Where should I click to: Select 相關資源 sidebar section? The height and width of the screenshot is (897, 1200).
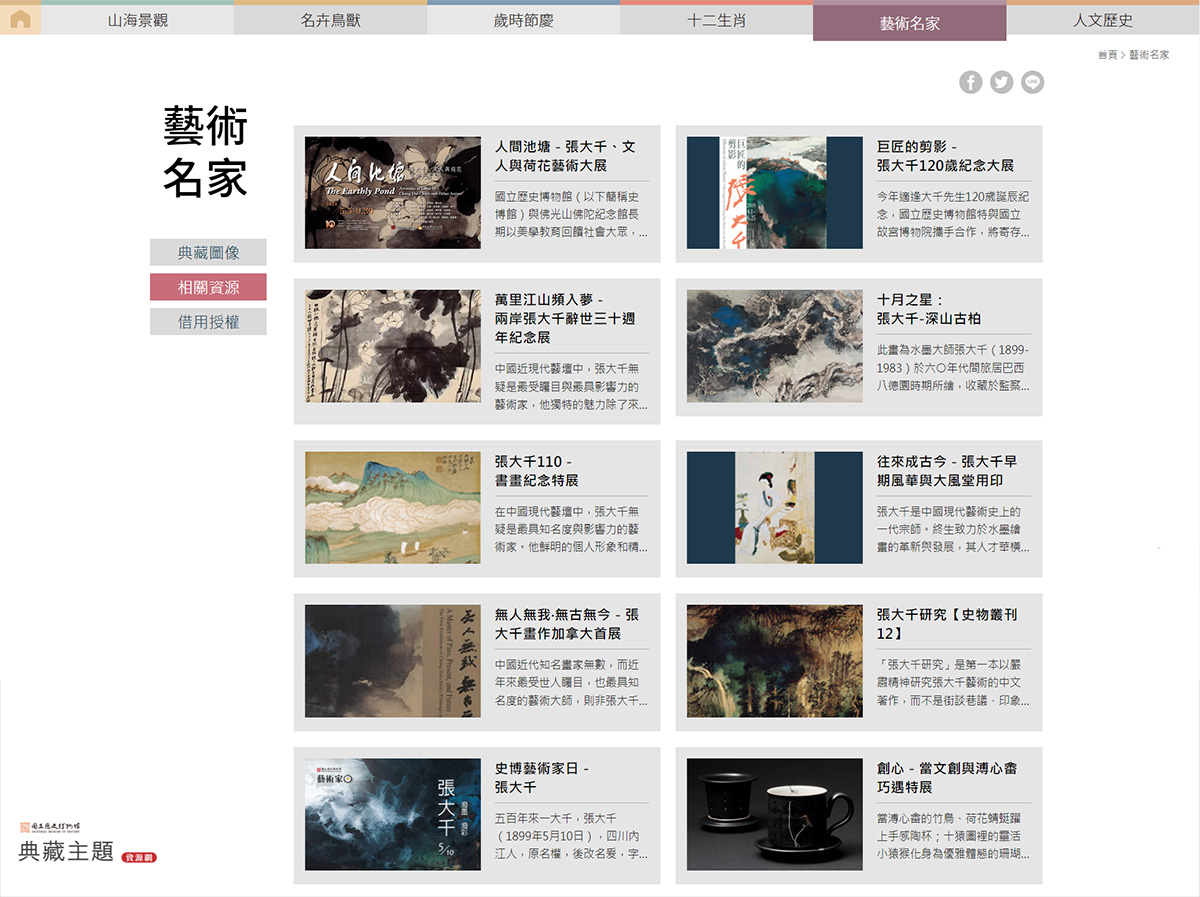(x=208, y=287)
